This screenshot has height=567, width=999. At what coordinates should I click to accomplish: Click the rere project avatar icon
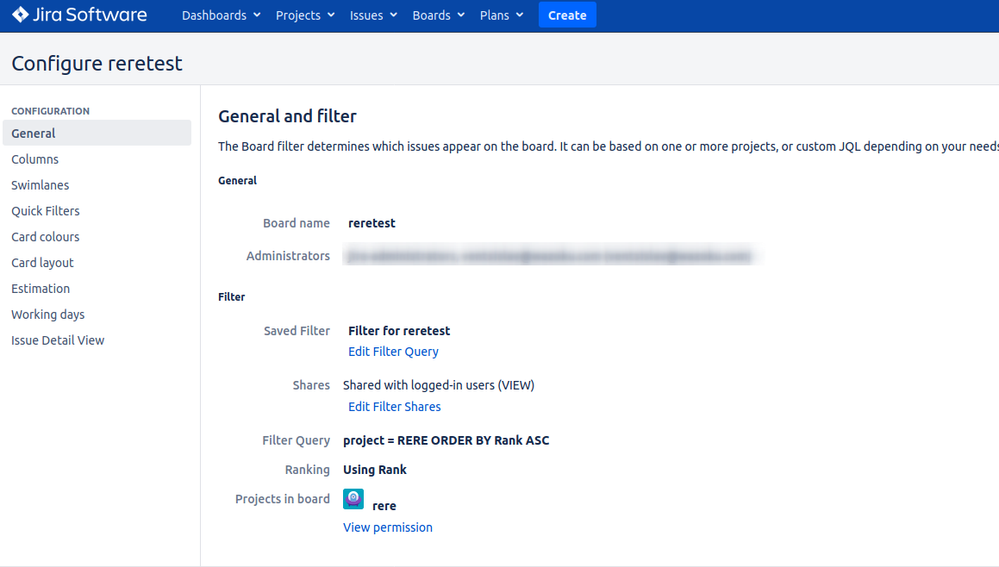click(x=354, y=499)
